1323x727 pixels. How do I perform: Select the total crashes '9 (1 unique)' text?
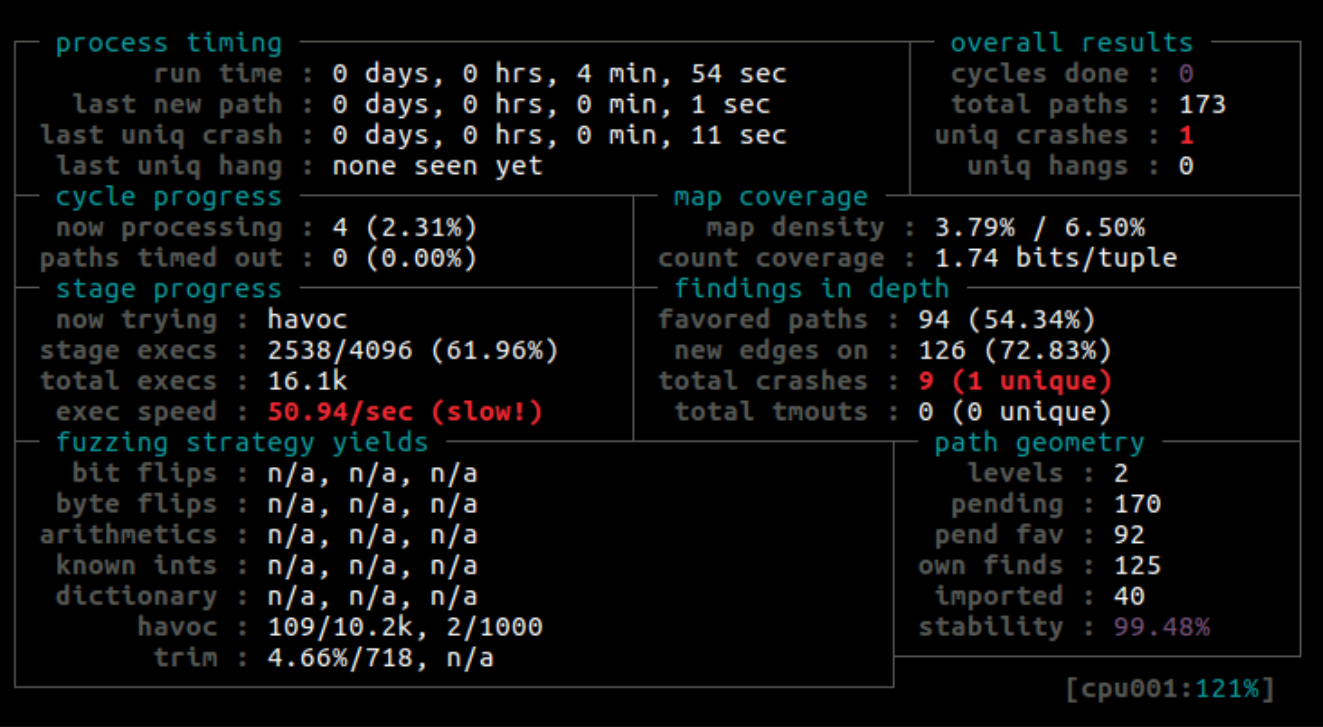click(1014, 381)
